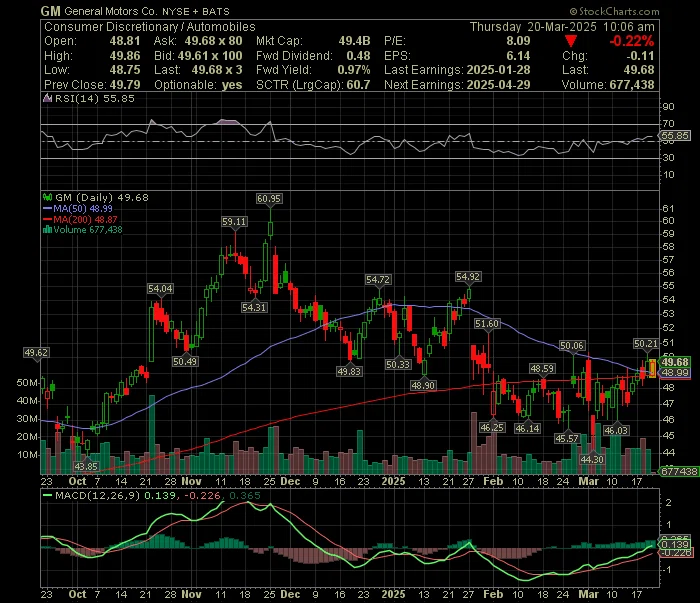Click the header Volume value 677,438
This screenshot has height=603, width=700.
click(x=630, y=85)
